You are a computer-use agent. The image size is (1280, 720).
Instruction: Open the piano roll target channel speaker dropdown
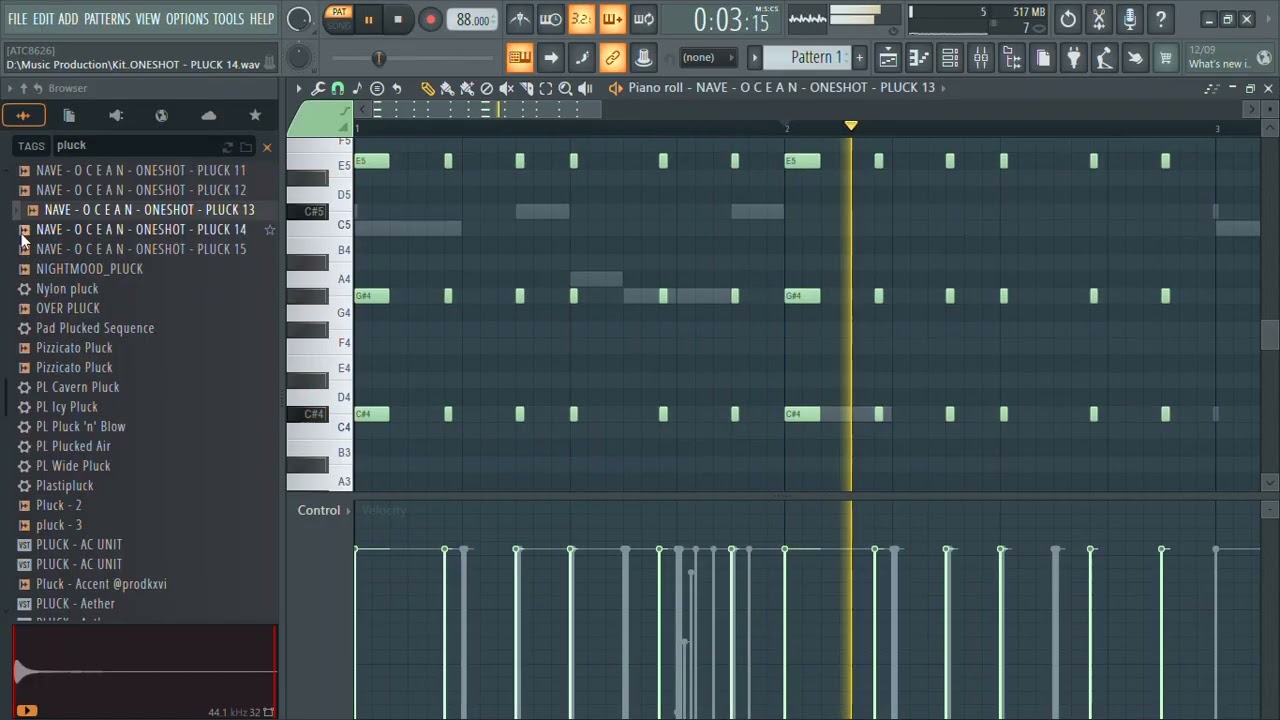615,88
